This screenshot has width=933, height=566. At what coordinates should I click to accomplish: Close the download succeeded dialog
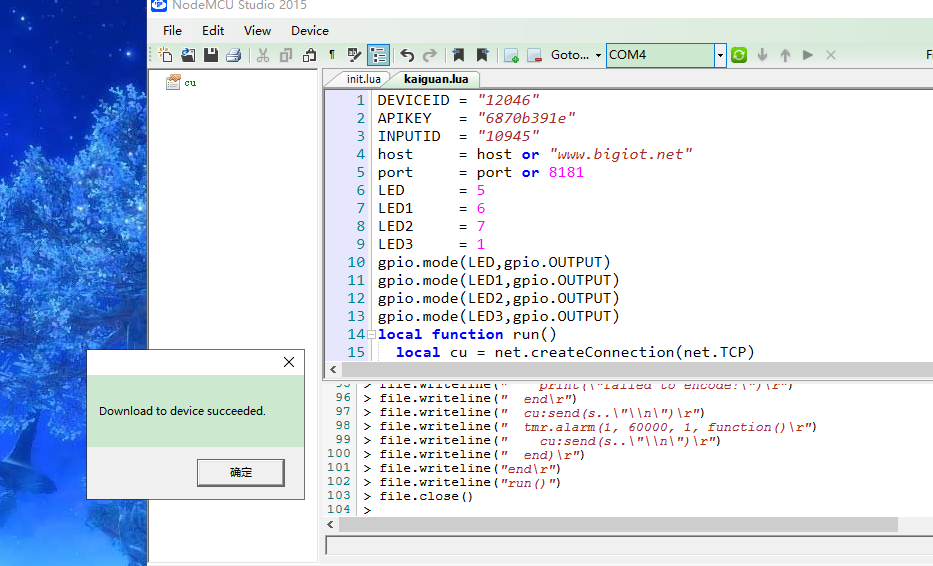coord(289,362)
